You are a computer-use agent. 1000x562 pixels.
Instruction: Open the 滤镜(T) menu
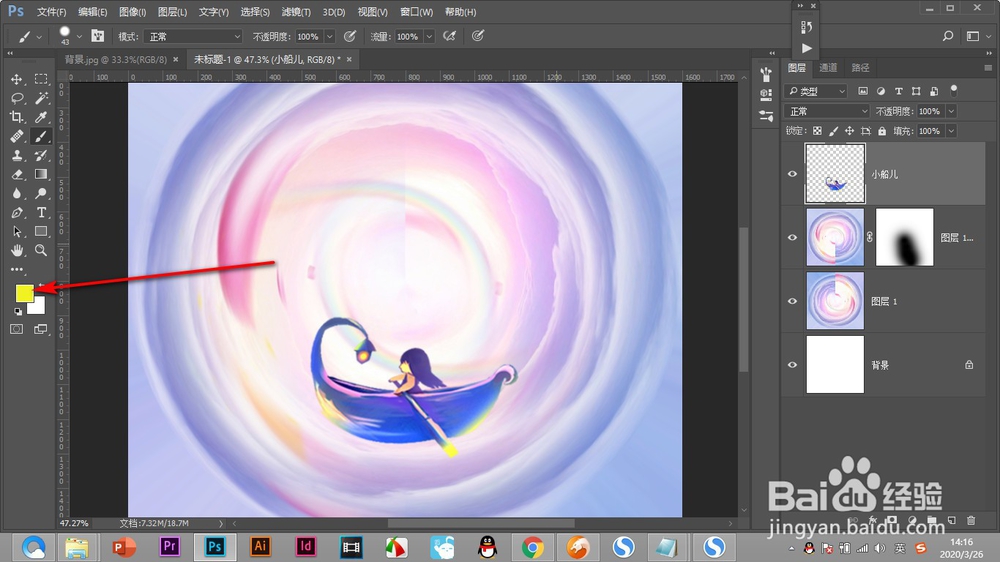pos(296,12)
